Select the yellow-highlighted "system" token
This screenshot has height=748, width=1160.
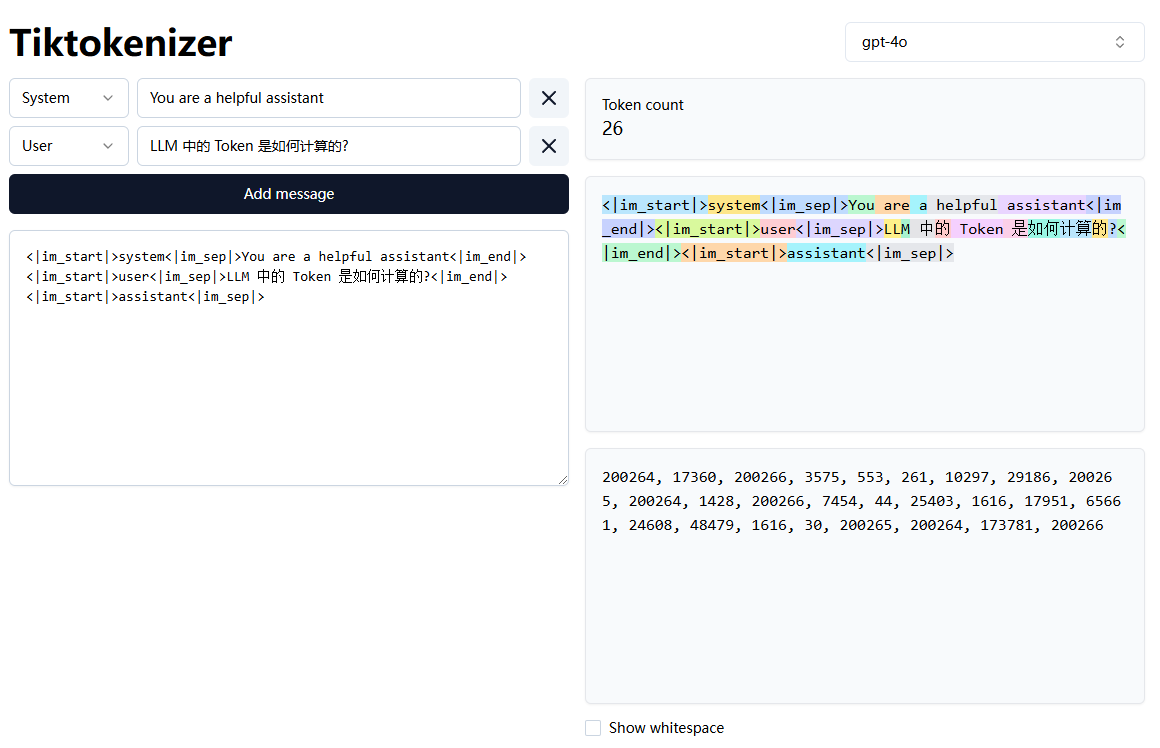coord(734,205)
